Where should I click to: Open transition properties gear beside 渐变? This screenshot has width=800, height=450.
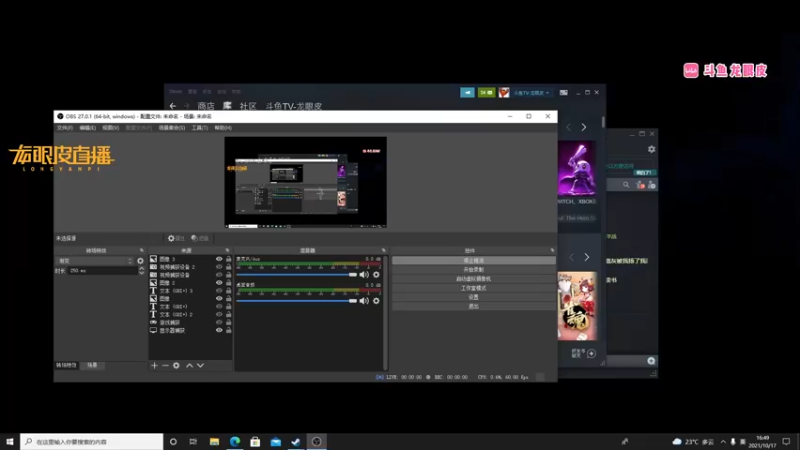(140, 261)
